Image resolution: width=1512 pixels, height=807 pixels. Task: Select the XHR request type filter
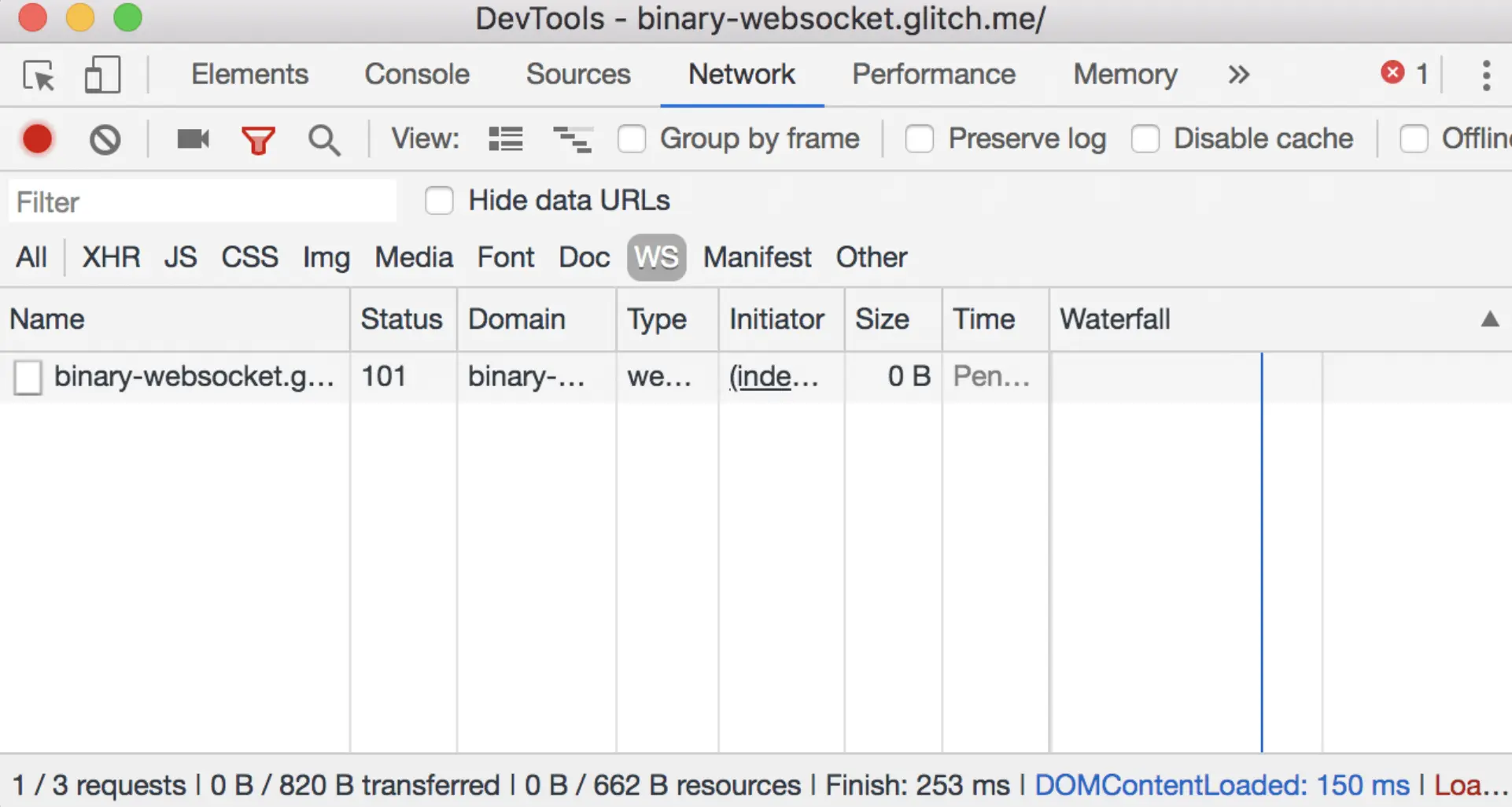[x=111, y=257]
